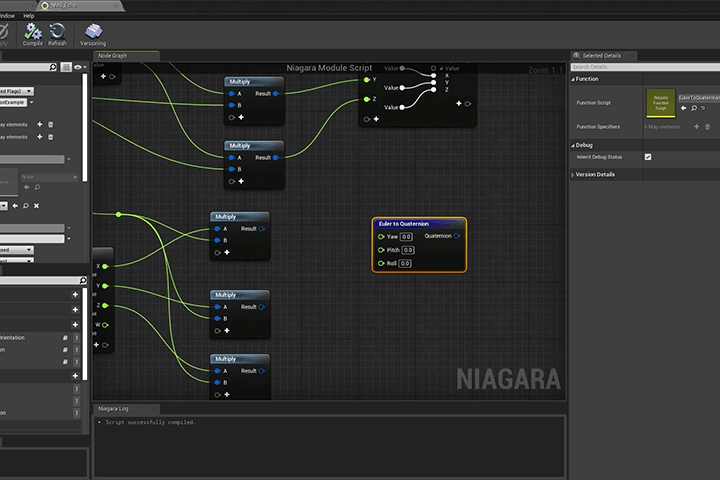Add a Function Specifiers map element
The width and height of the screenshot is (720, 480).
pos(697,127)
